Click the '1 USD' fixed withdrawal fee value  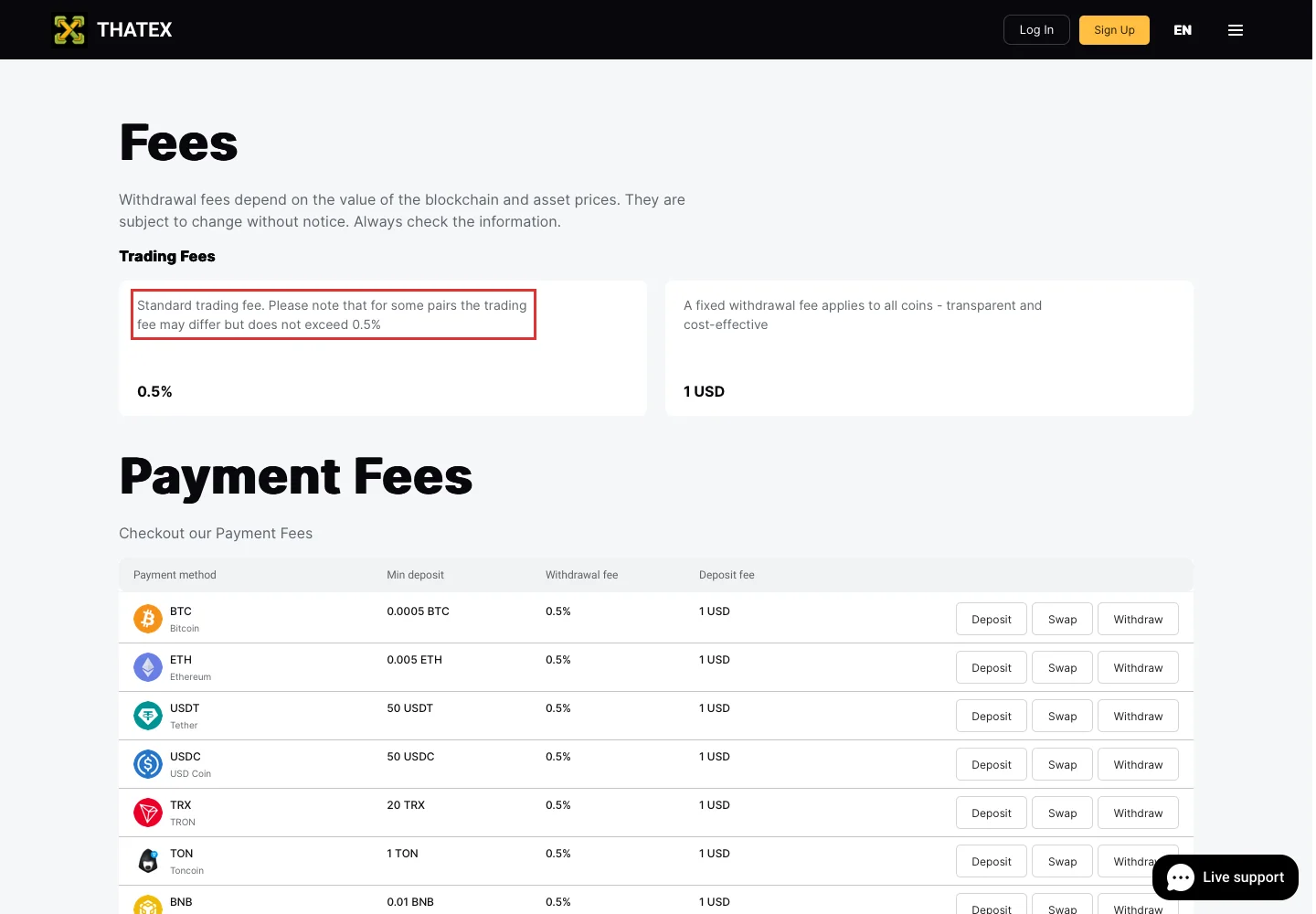point(704,391)
